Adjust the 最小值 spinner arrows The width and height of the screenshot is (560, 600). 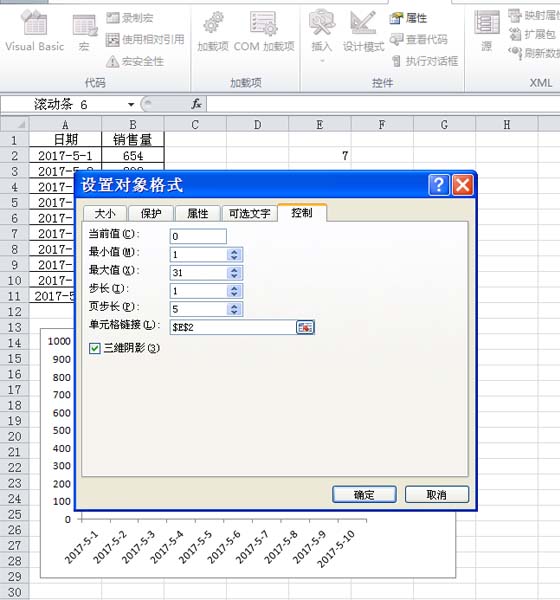pos(234,254)
